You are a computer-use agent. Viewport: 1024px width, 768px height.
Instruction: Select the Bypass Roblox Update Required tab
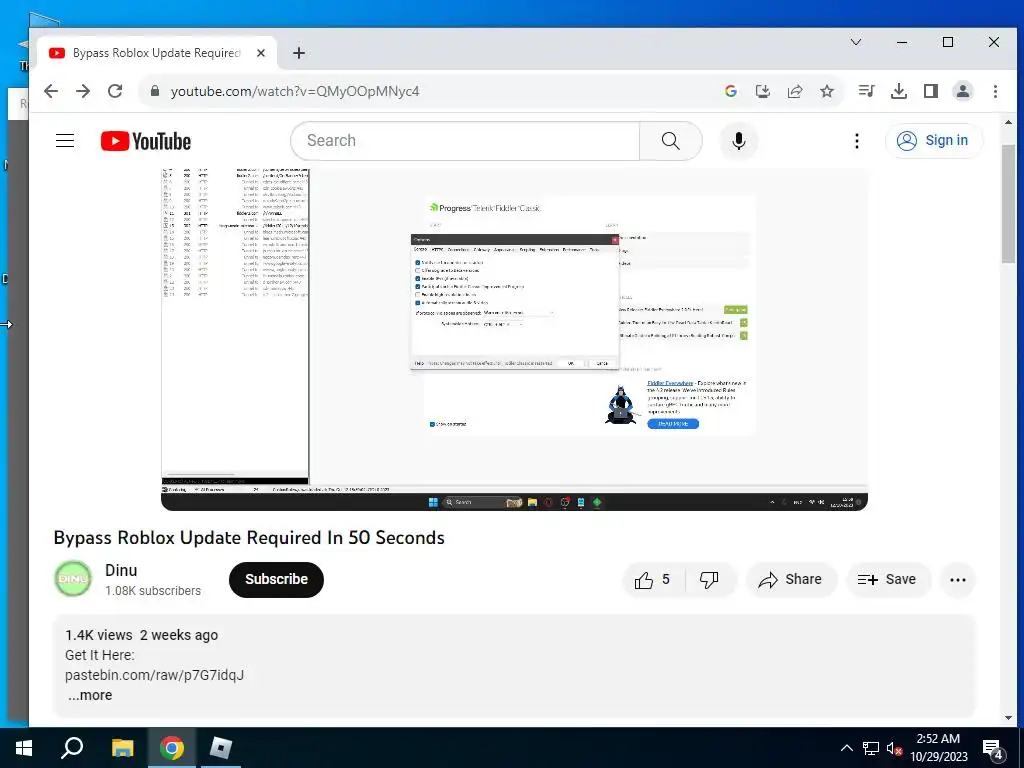[156, 53]
